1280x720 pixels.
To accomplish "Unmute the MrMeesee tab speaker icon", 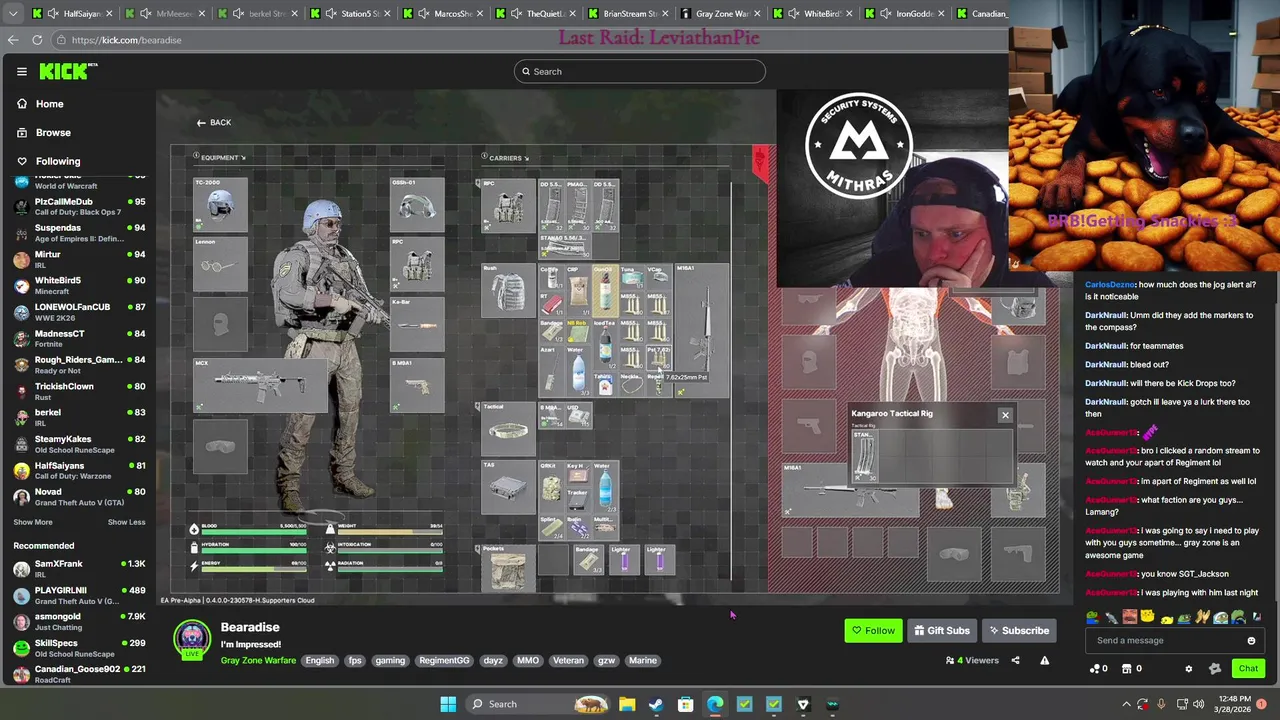I will pos(147,14).
